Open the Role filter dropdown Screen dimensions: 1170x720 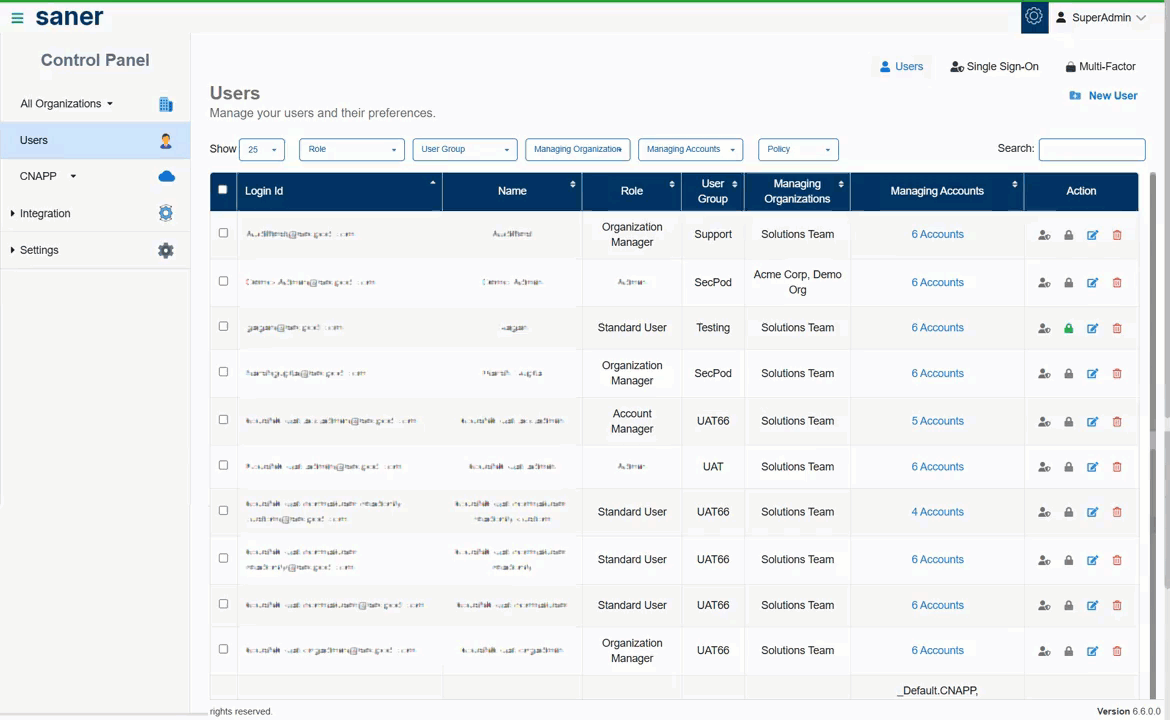coord(351,149)
